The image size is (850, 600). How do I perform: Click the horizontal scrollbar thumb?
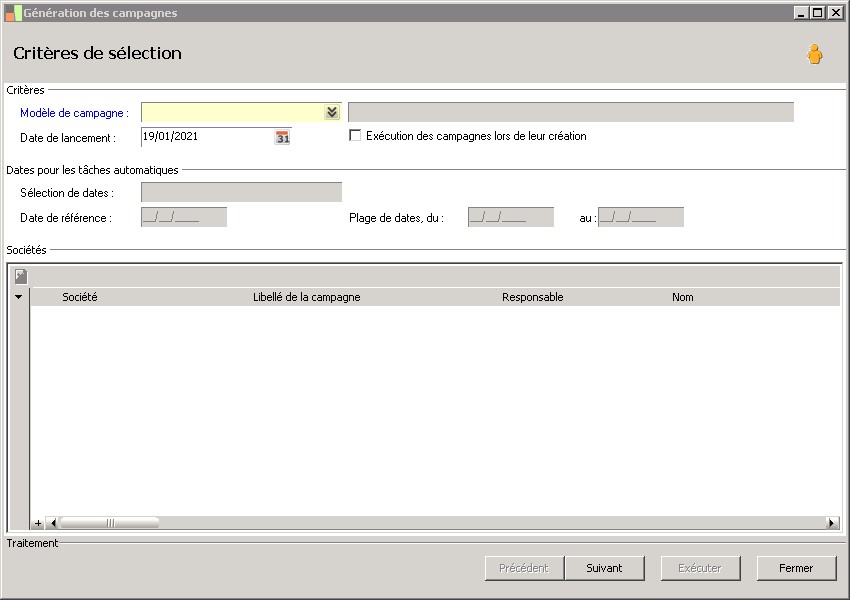coord(110,523)
